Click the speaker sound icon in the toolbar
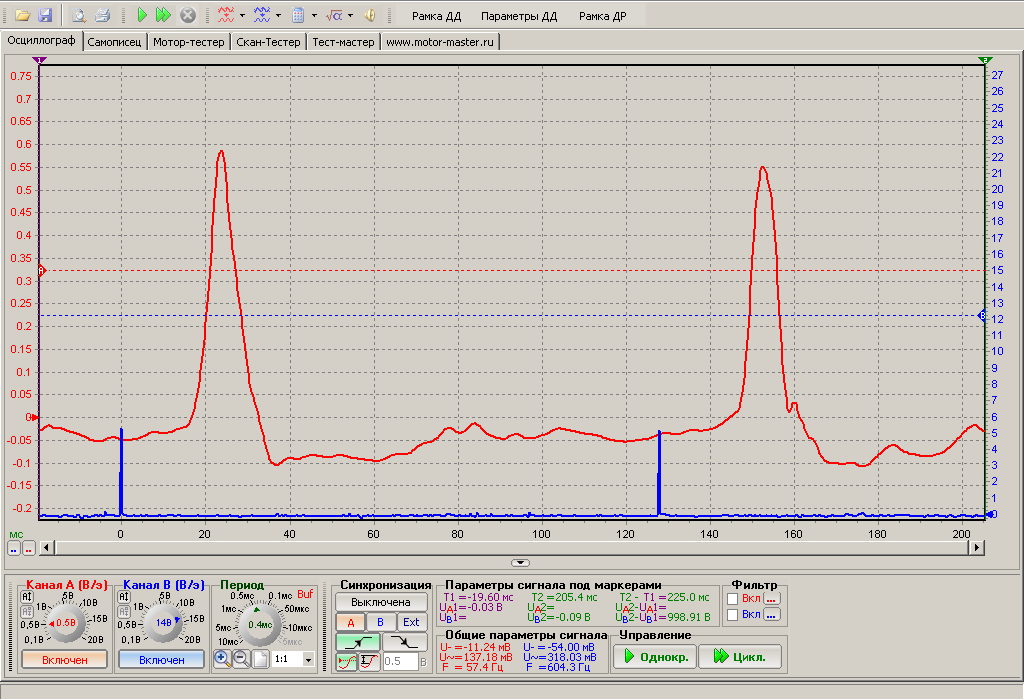This screenshot has height=700, width=1024. 370,15
